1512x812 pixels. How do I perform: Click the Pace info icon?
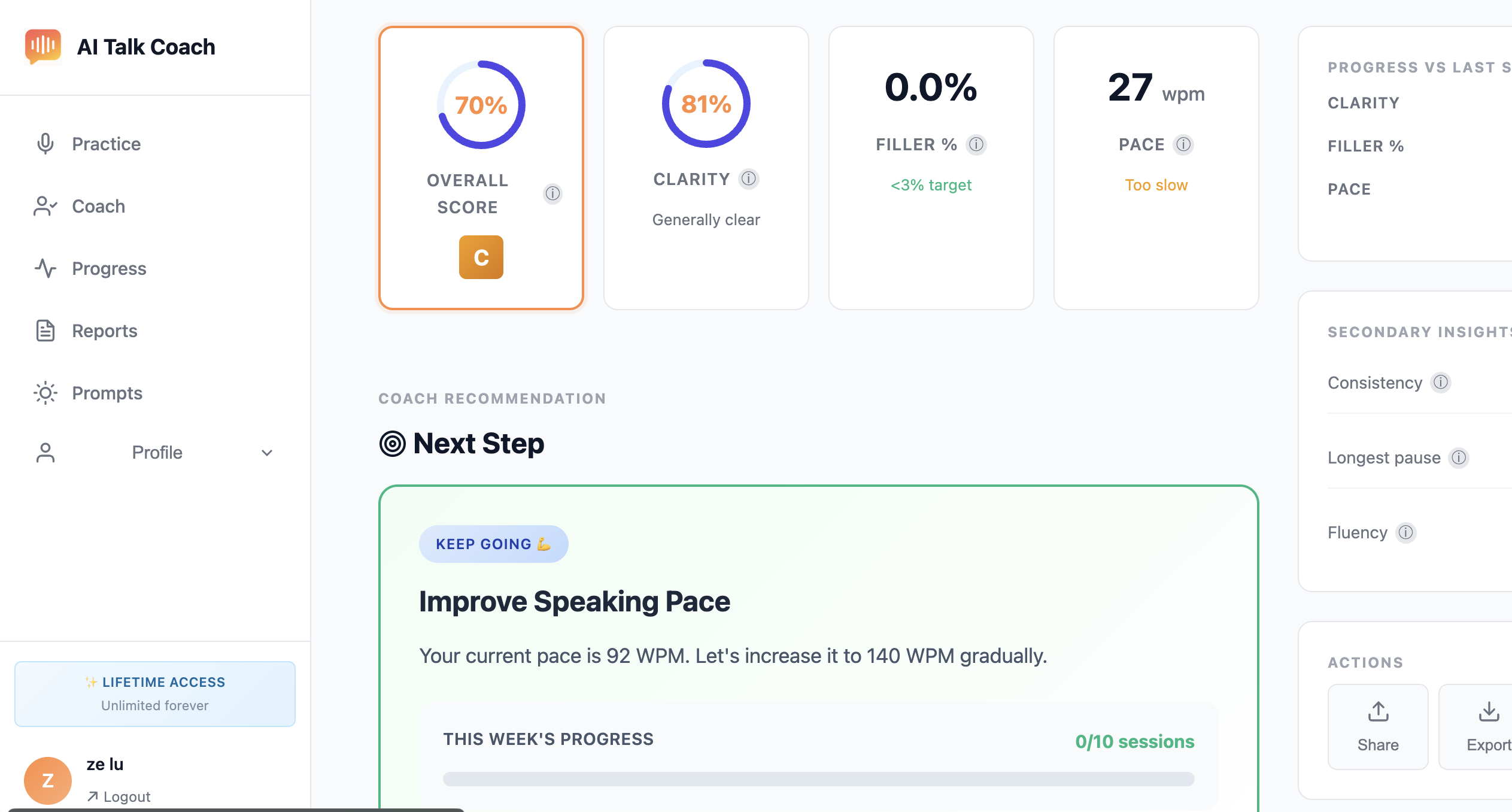(x=1183, y=144)
